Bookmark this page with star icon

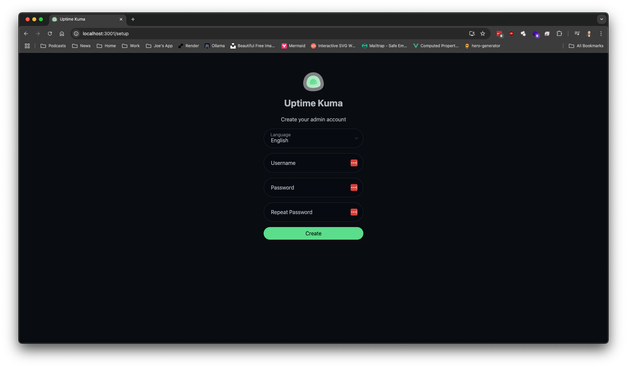point(483,34)
